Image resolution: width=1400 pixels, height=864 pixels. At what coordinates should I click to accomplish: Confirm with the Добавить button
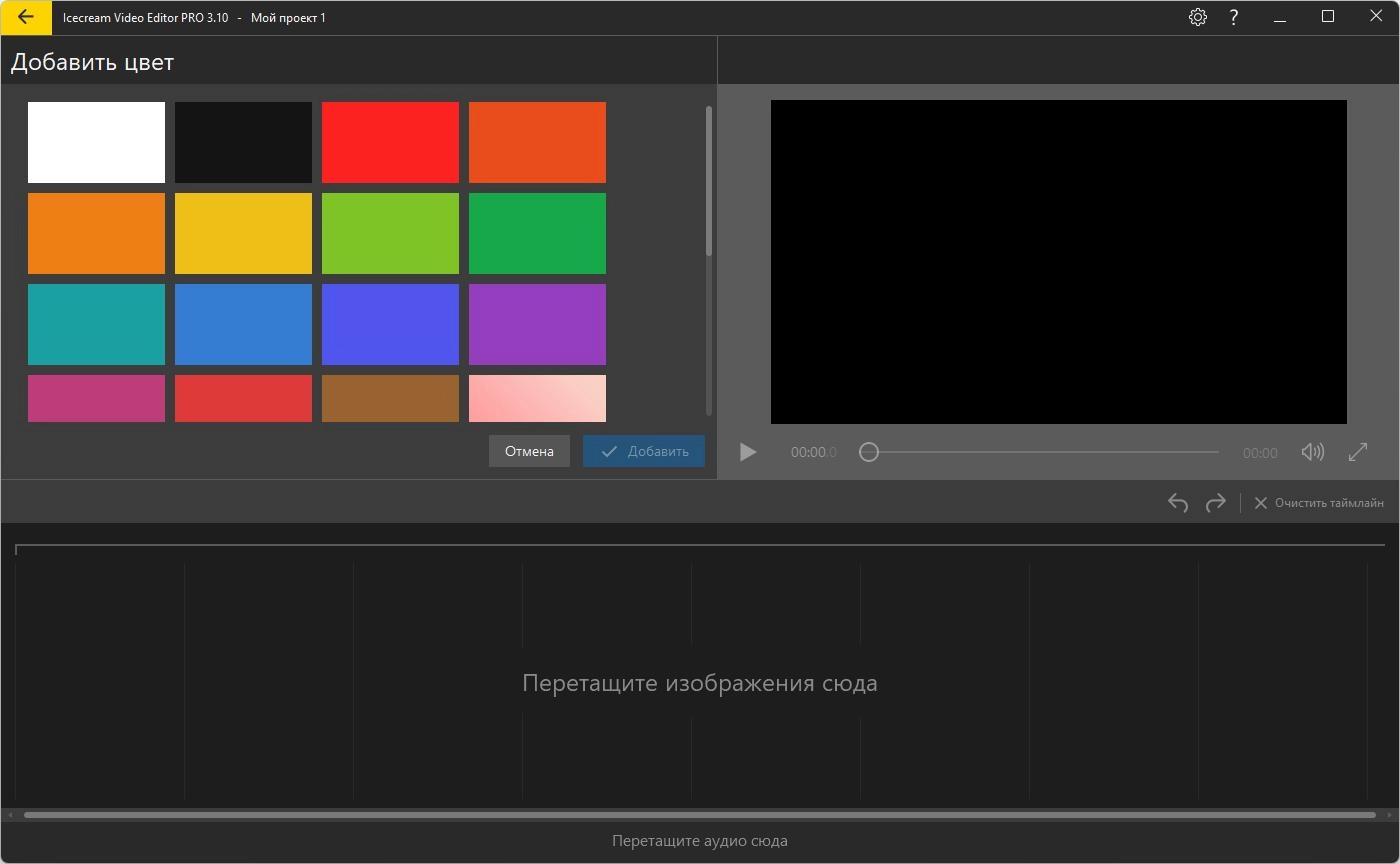[x=644, y=451]
